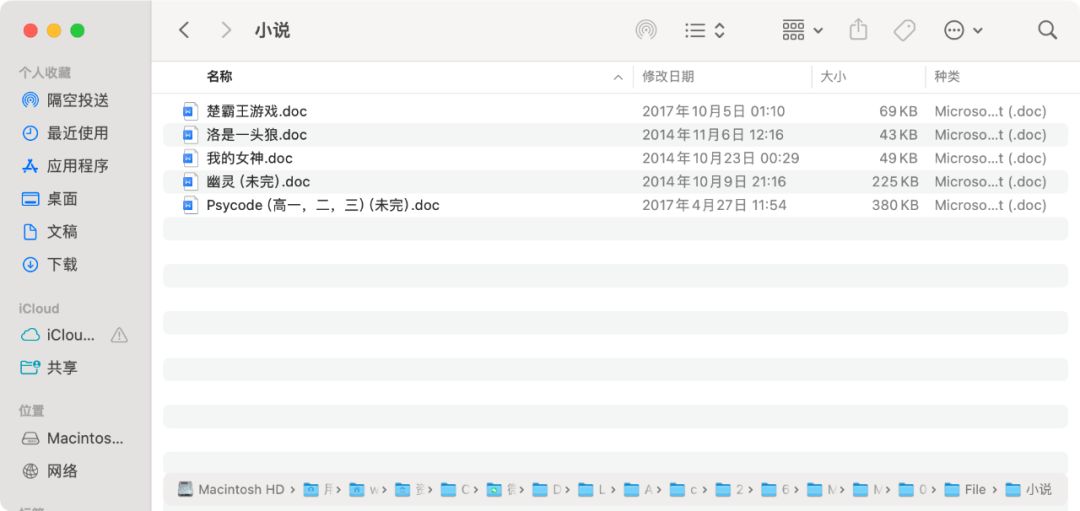Click the 49 KB size value
1080x511 pixels.
pyautogui.click(x=897, y=158)
